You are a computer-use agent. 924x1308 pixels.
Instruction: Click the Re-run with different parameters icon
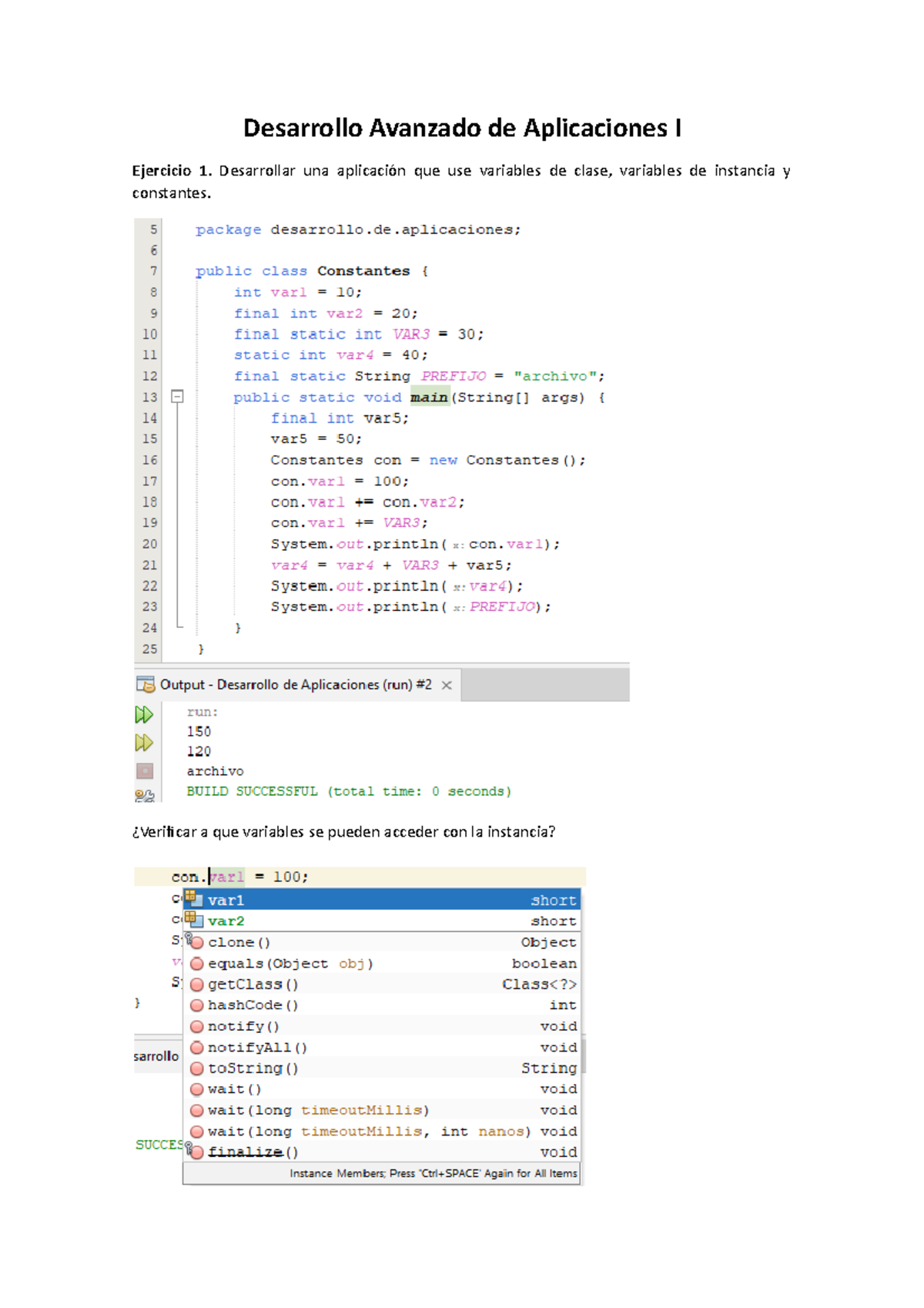tap(144, 743)
